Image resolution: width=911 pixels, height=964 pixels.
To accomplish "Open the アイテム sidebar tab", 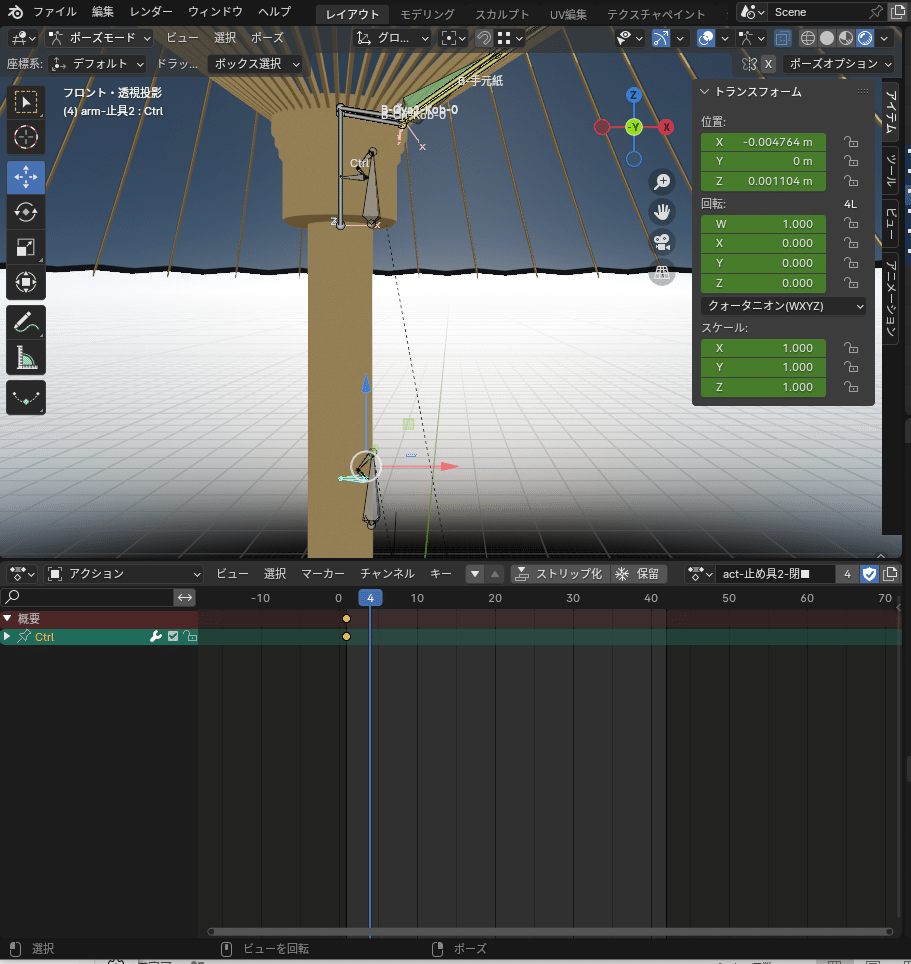I will (891, 111).
